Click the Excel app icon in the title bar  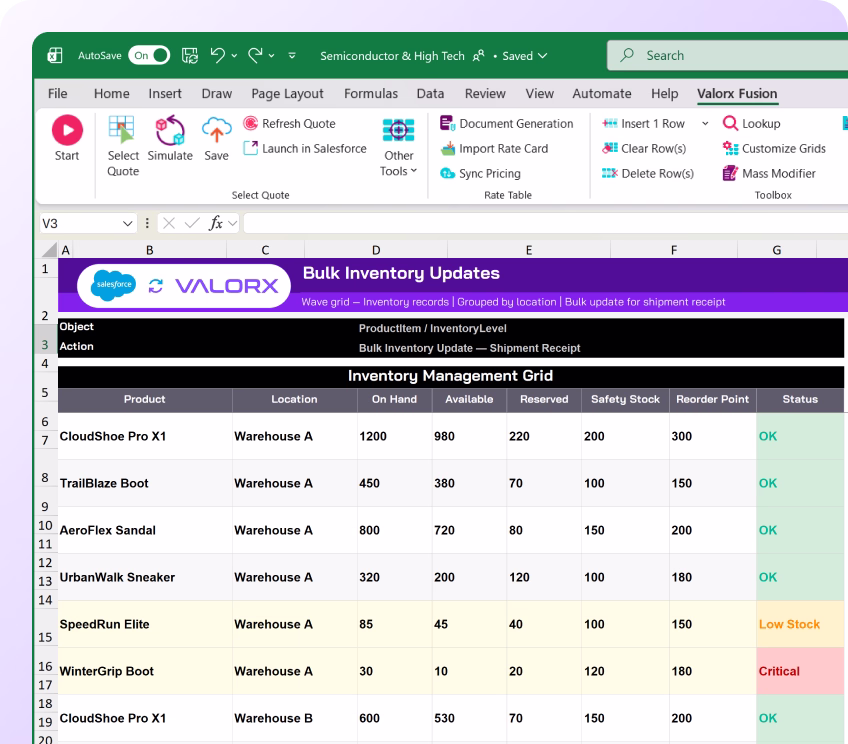point(55,55)
